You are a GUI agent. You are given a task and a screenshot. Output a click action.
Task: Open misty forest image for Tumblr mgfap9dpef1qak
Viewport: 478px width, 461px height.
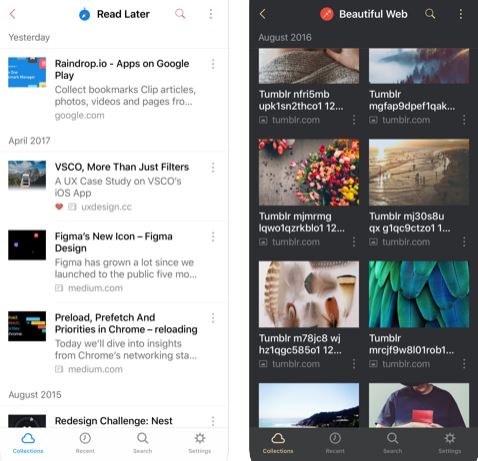point(419,66)
